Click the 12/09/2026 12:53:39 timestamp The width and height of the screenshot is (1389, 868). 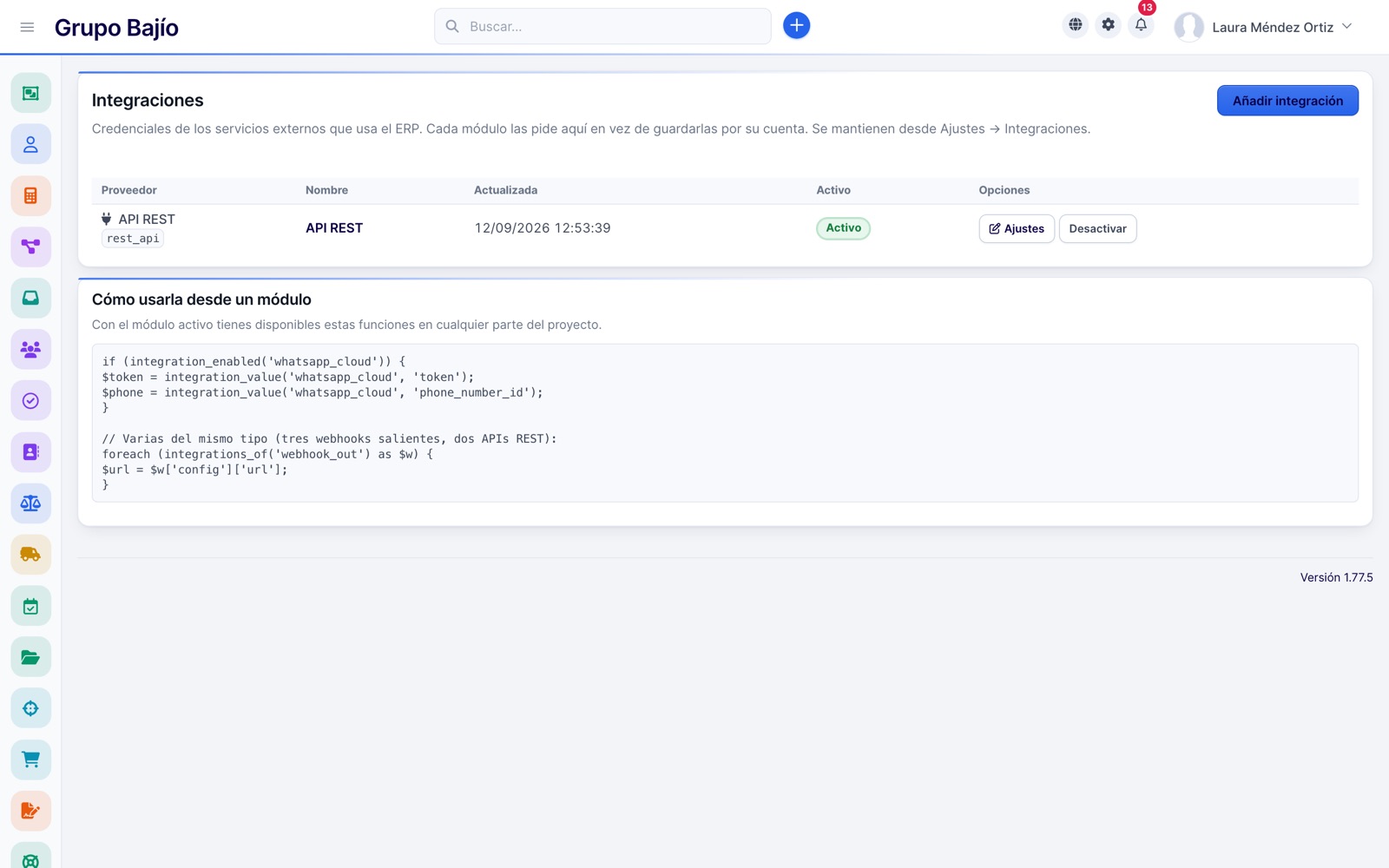coord(543,228)
